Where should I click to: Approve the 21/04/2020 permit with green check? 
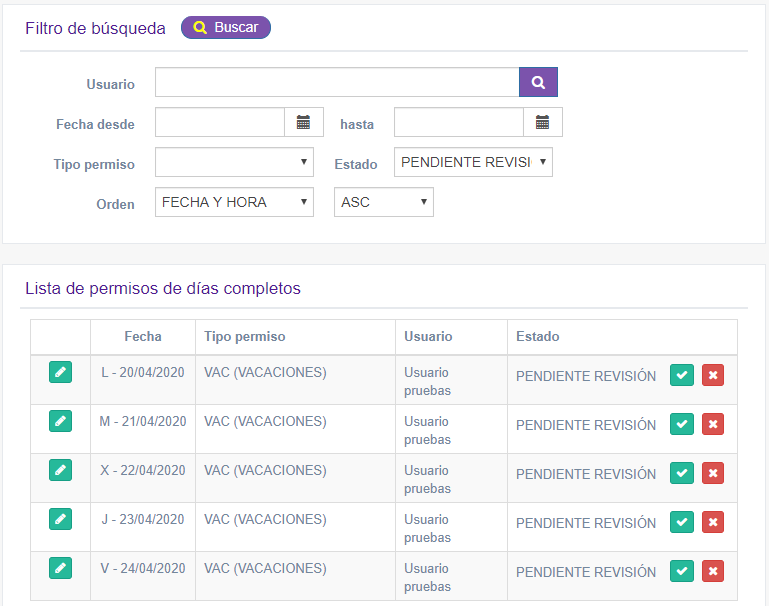point(682,425)
